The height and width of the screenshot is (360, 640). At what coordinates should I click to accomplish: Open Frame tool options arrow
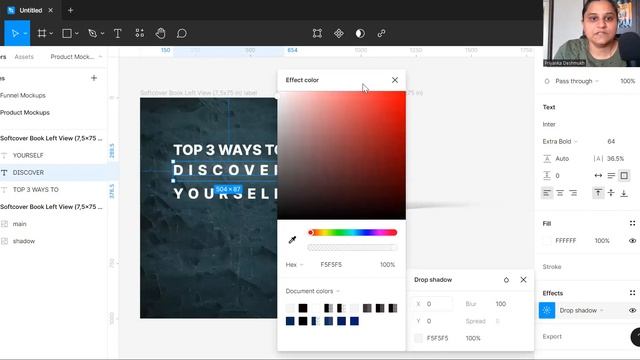point(51,33)
